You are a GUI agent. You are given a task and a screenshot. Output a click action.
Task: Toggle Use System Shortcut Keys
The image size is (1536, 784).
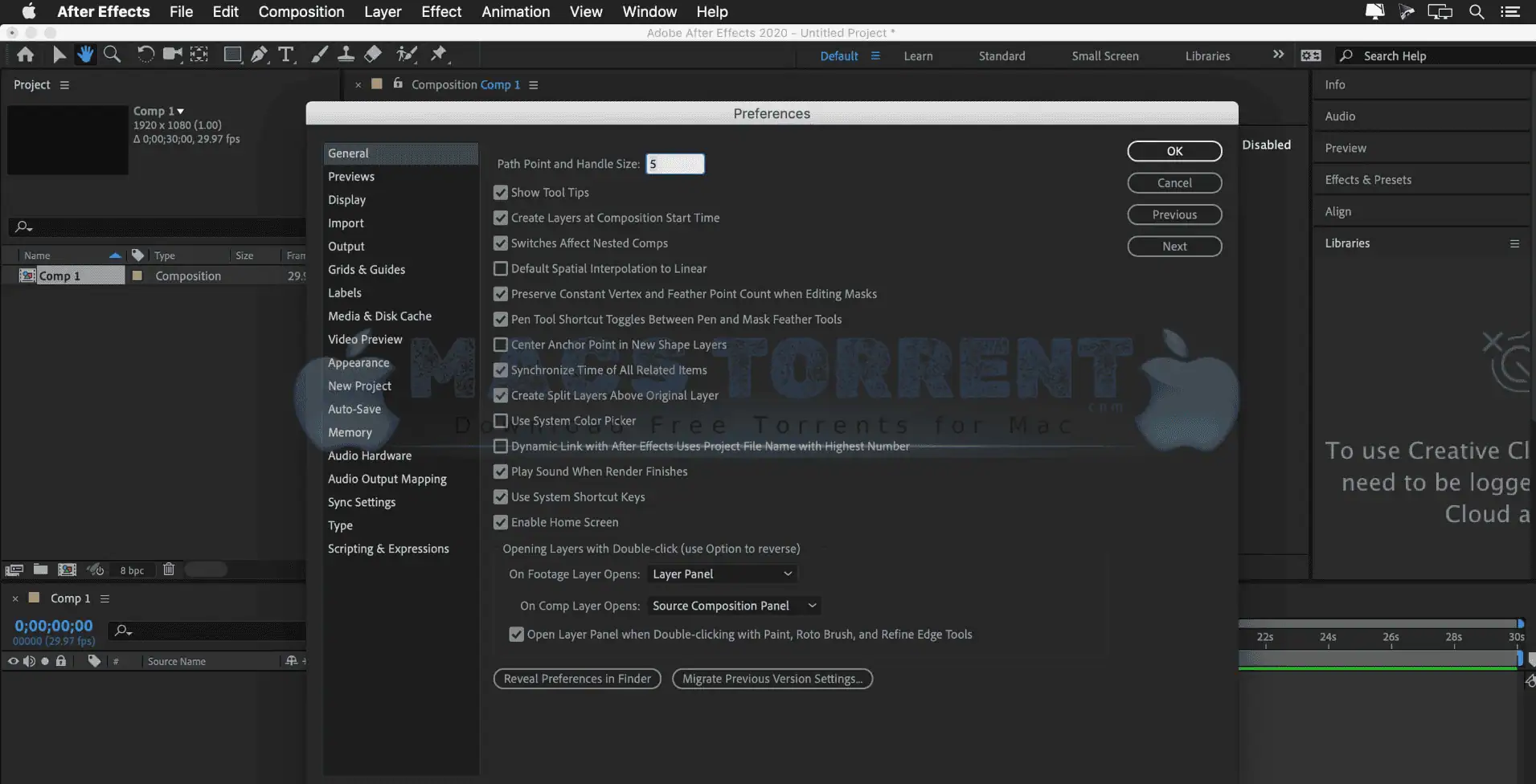(501, 497)
